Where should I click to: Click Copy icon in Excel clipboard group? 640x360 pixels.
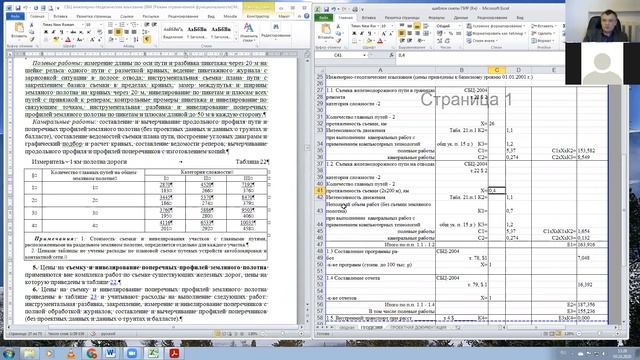(338, 33)
